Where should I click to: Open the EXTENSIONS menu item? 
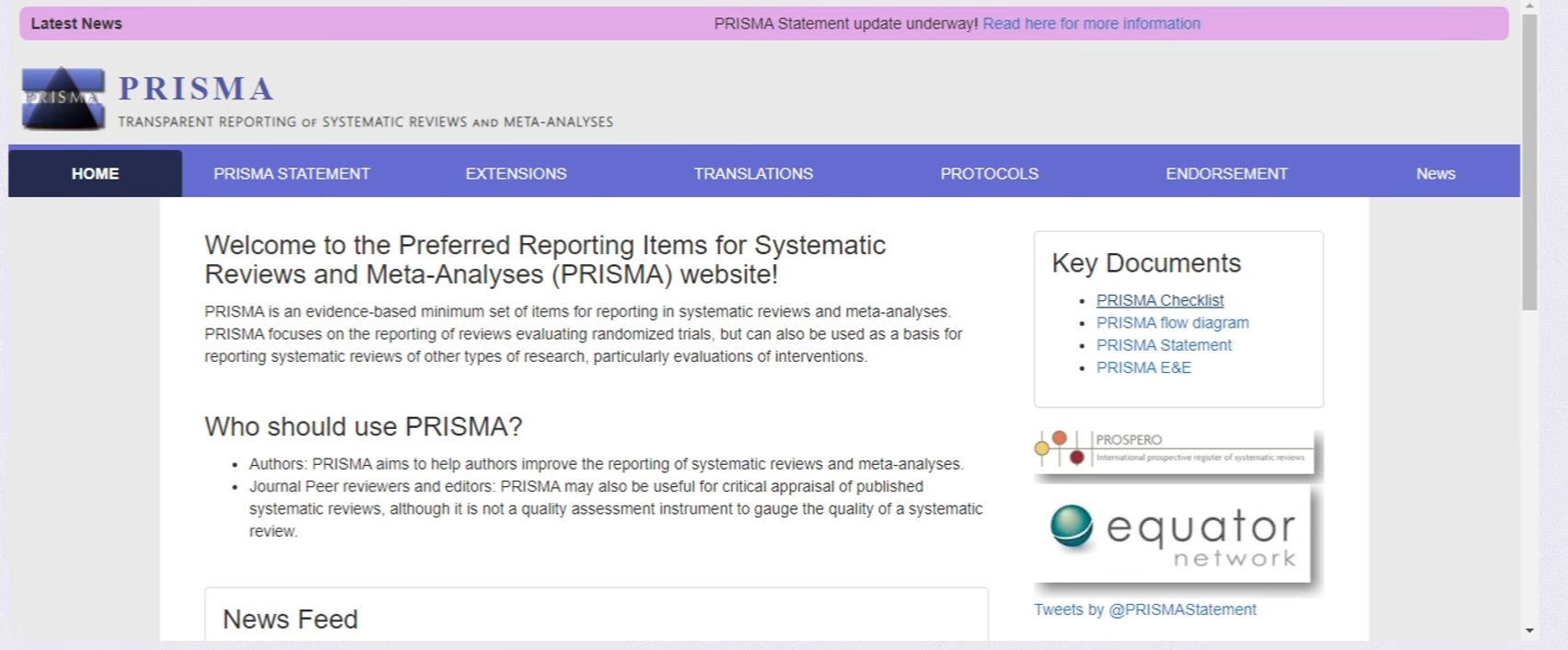(x=516, y=173)
